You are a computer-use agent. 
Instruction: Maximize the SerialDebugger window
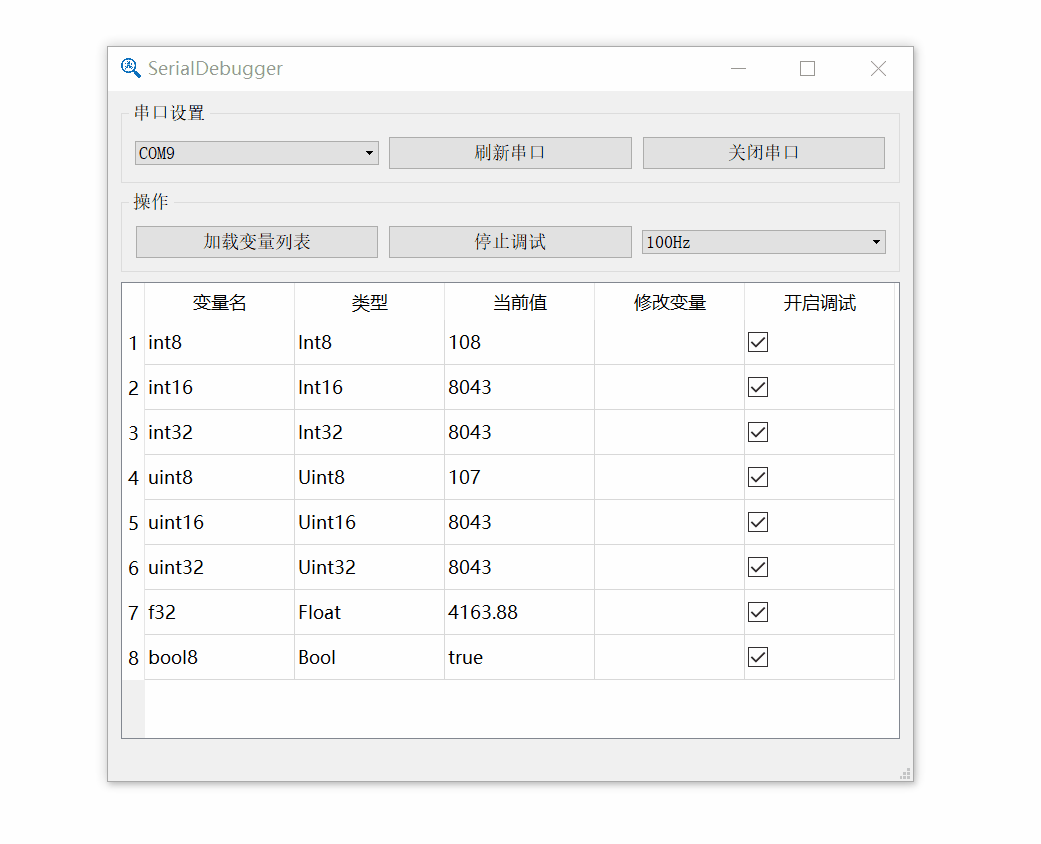tap(807, 68)
